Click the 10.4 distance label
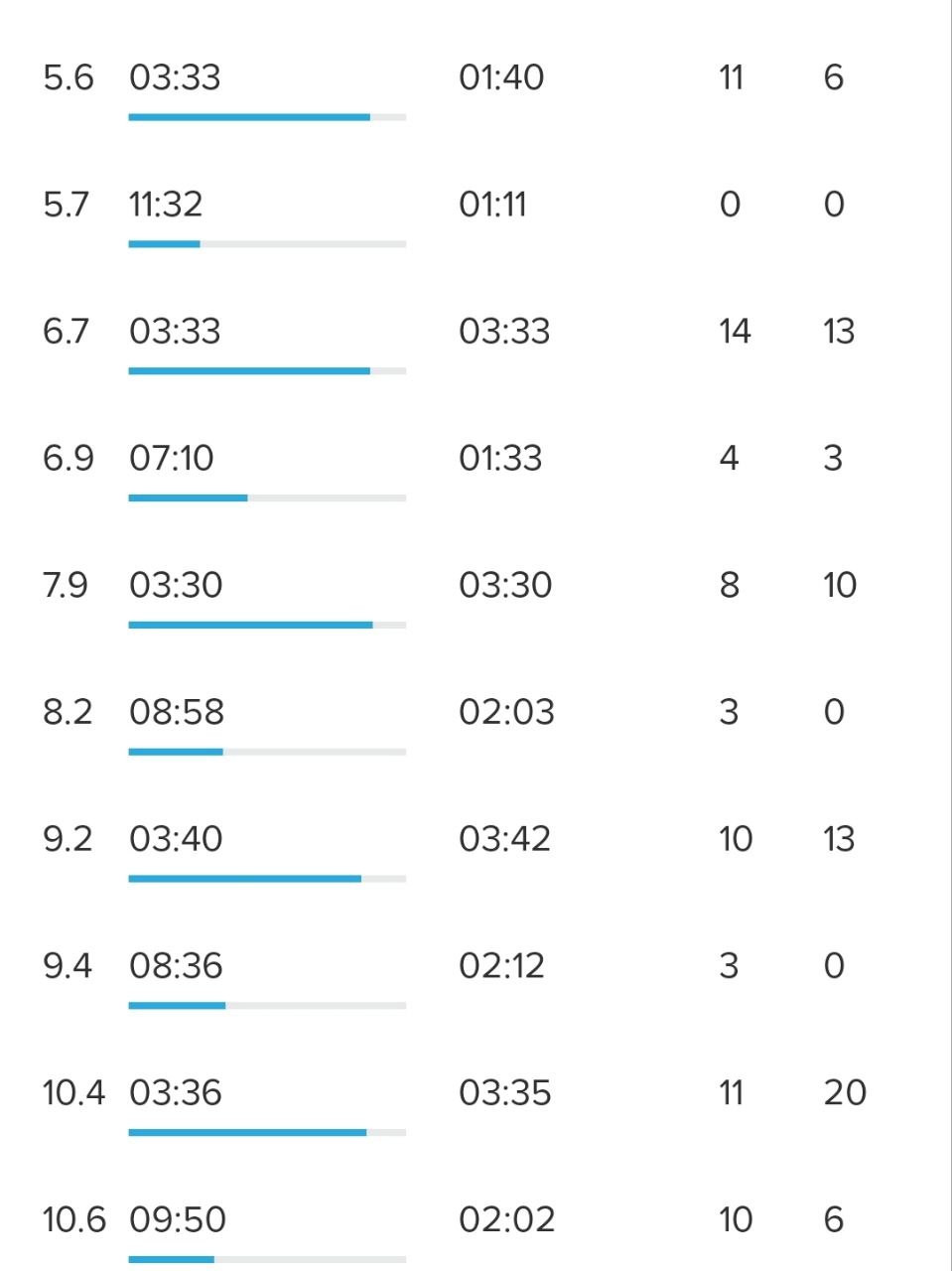Image resolution: width=952 pixels, height=1271 pixels. pyautogui.click(x=73, y=1093)
